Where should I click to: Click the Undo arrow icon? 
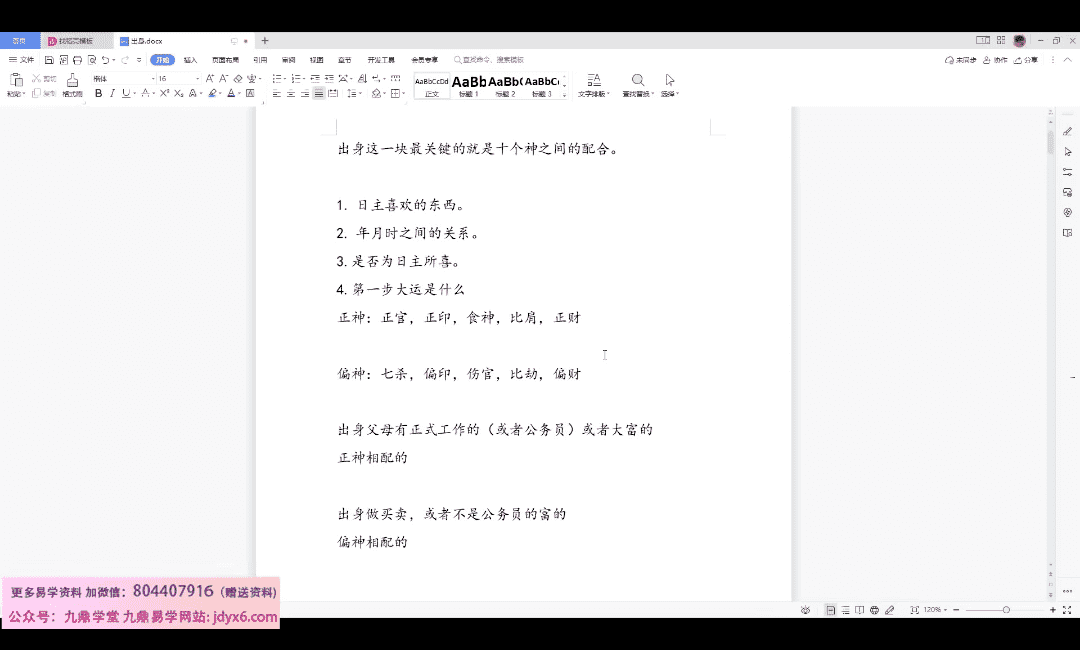pos(105,60)
